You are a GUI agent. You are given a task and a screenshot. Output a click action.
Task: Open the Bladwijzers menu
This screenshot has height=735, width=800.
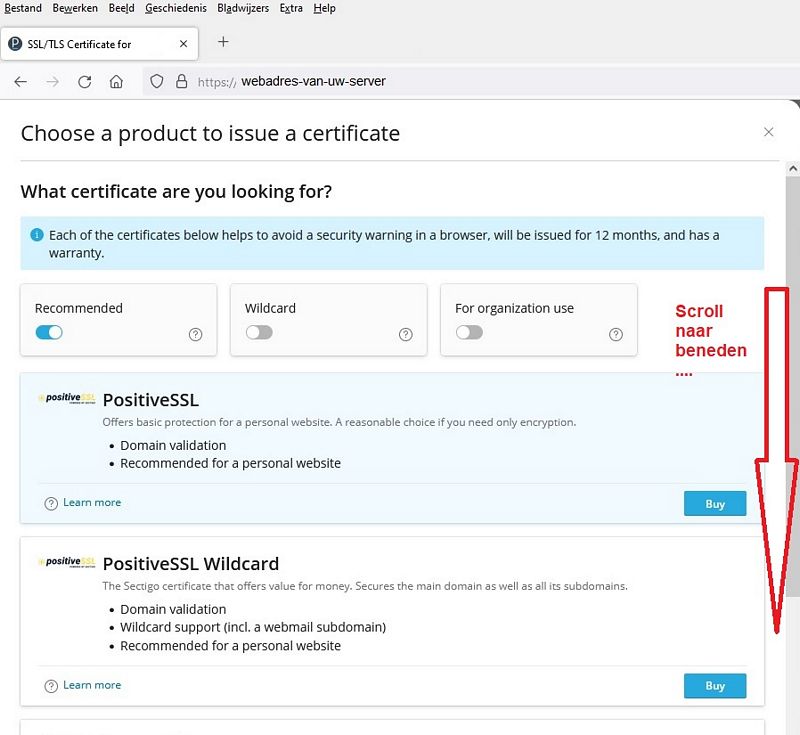point(243,8)
